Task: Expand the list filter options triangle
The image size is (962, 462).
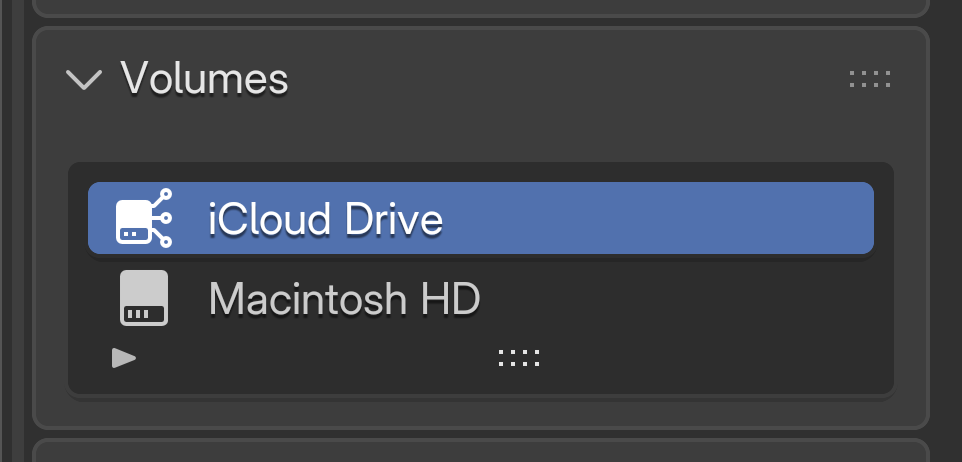Action: (x=124, y=358)
